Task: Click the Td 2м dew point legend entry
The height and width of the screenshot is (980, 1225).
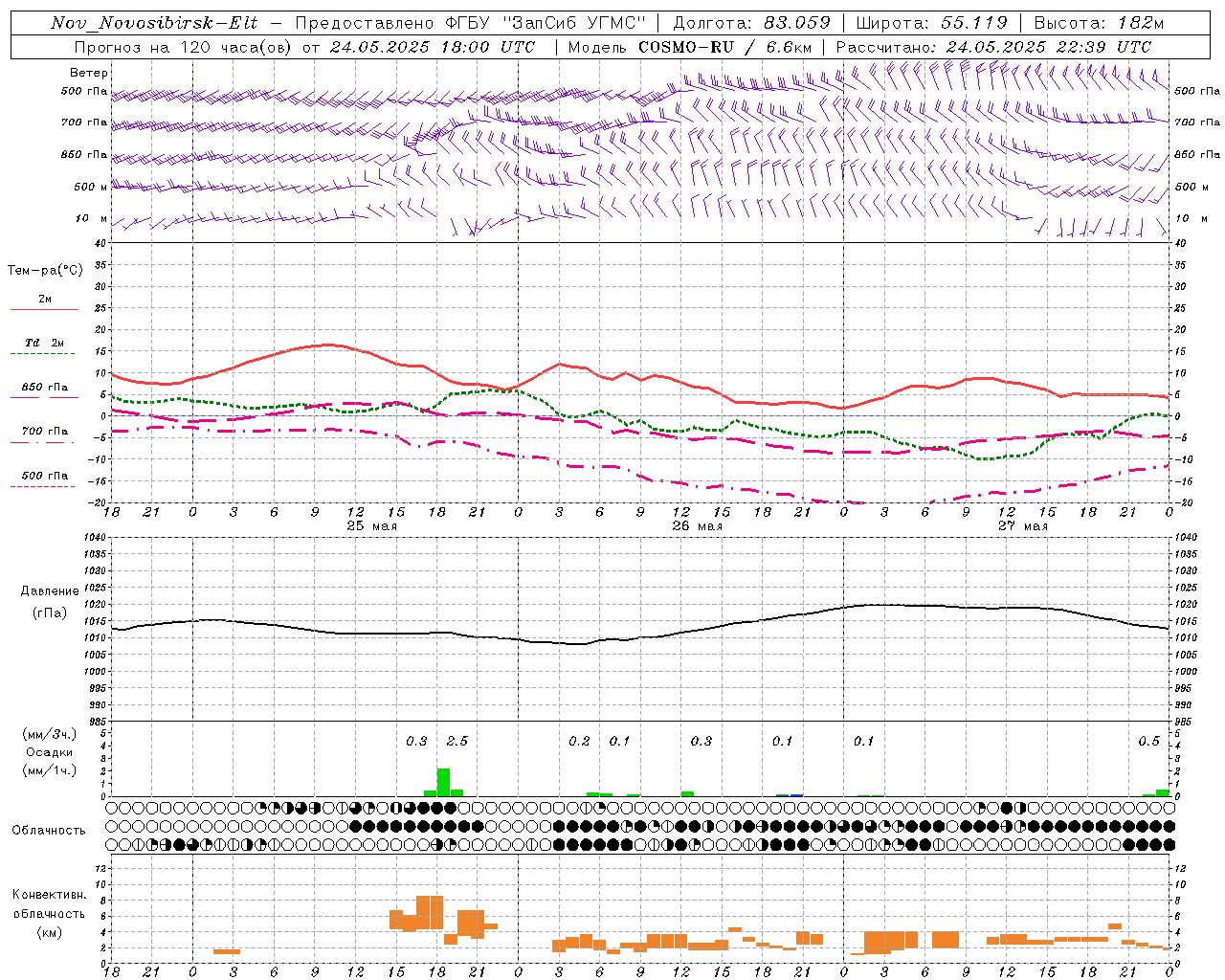Action: pos(44,343)
